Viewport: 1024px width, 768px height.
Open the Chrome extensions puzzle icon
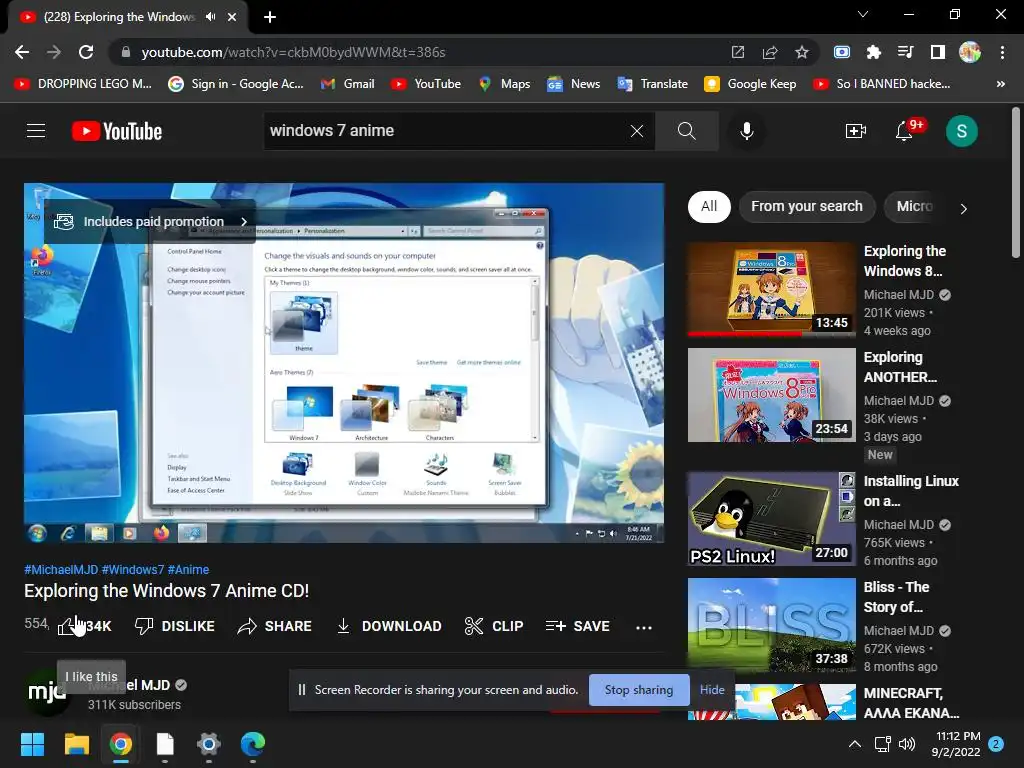[x=874, y=52]
